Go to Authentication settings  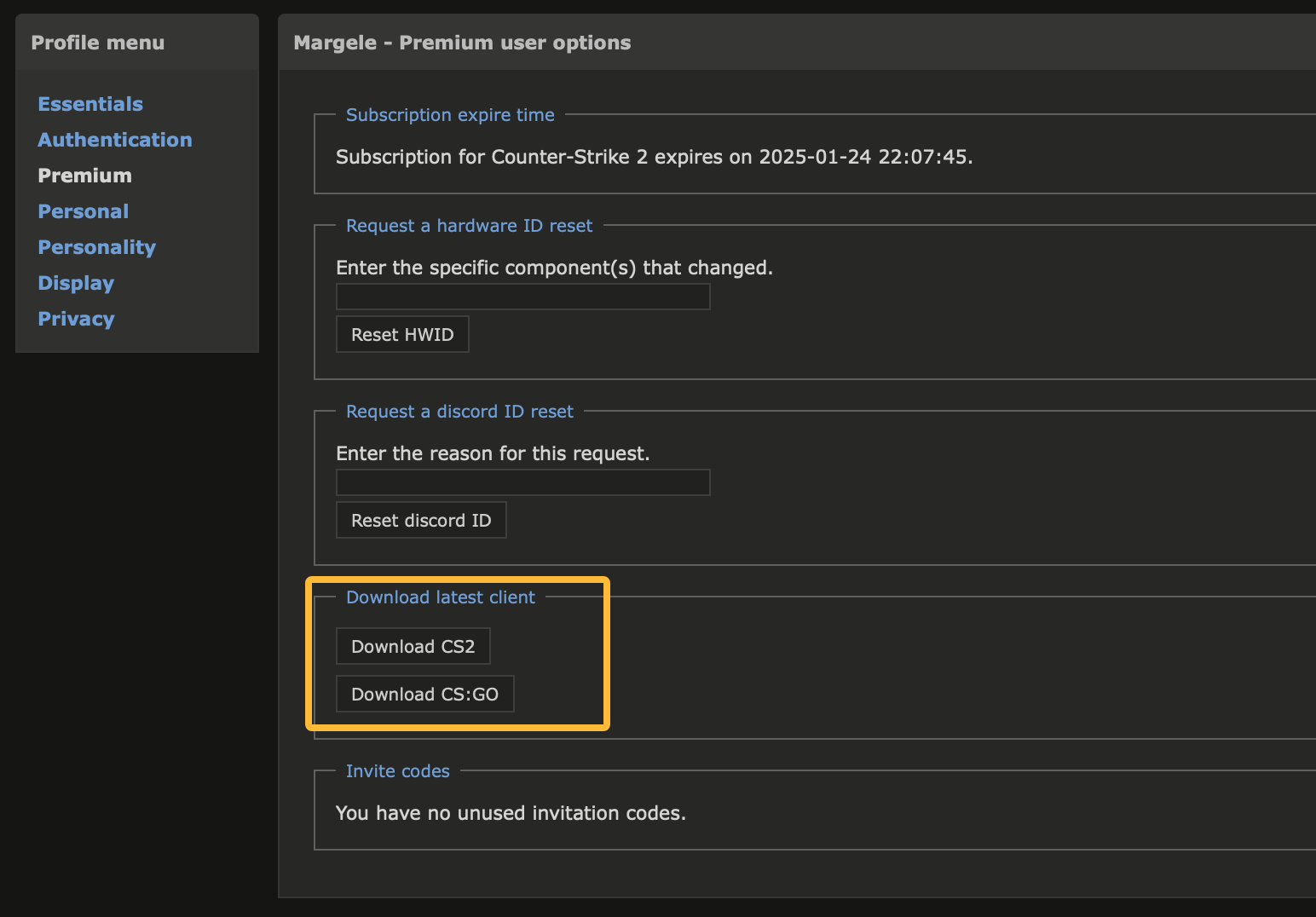point(115,140)
